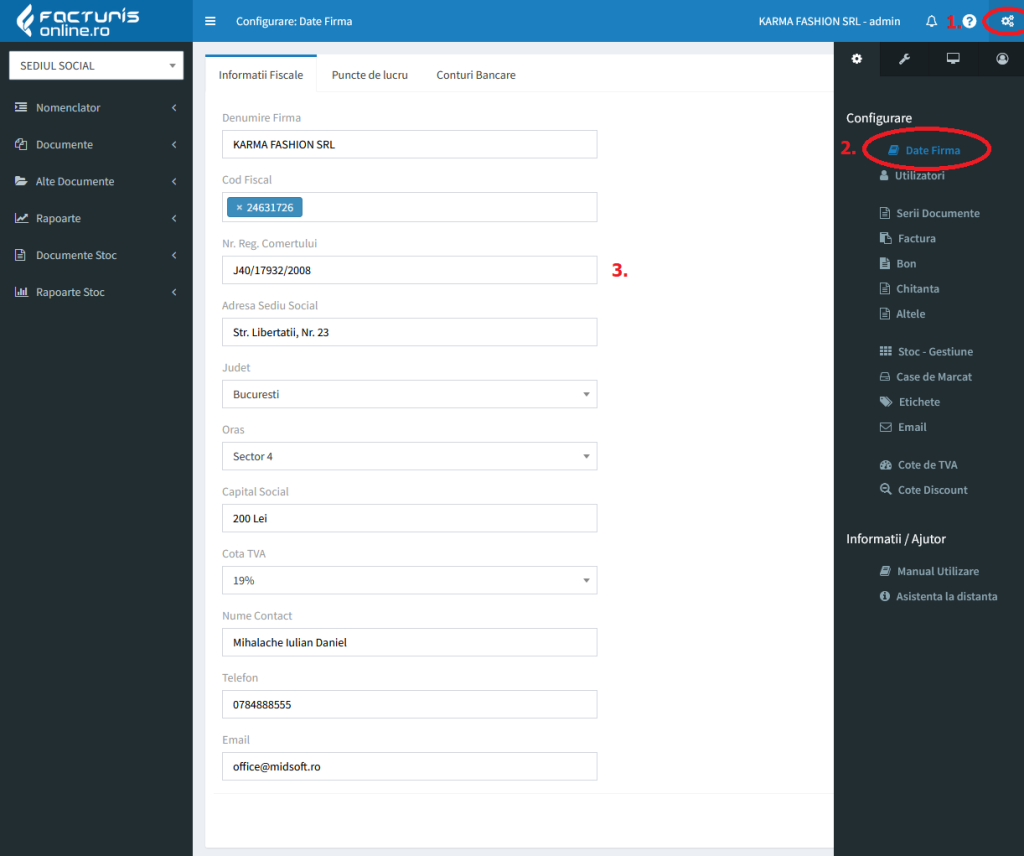
Task: Click KARMA FASHION SRL - admin header text
Action: click(829, 21)
